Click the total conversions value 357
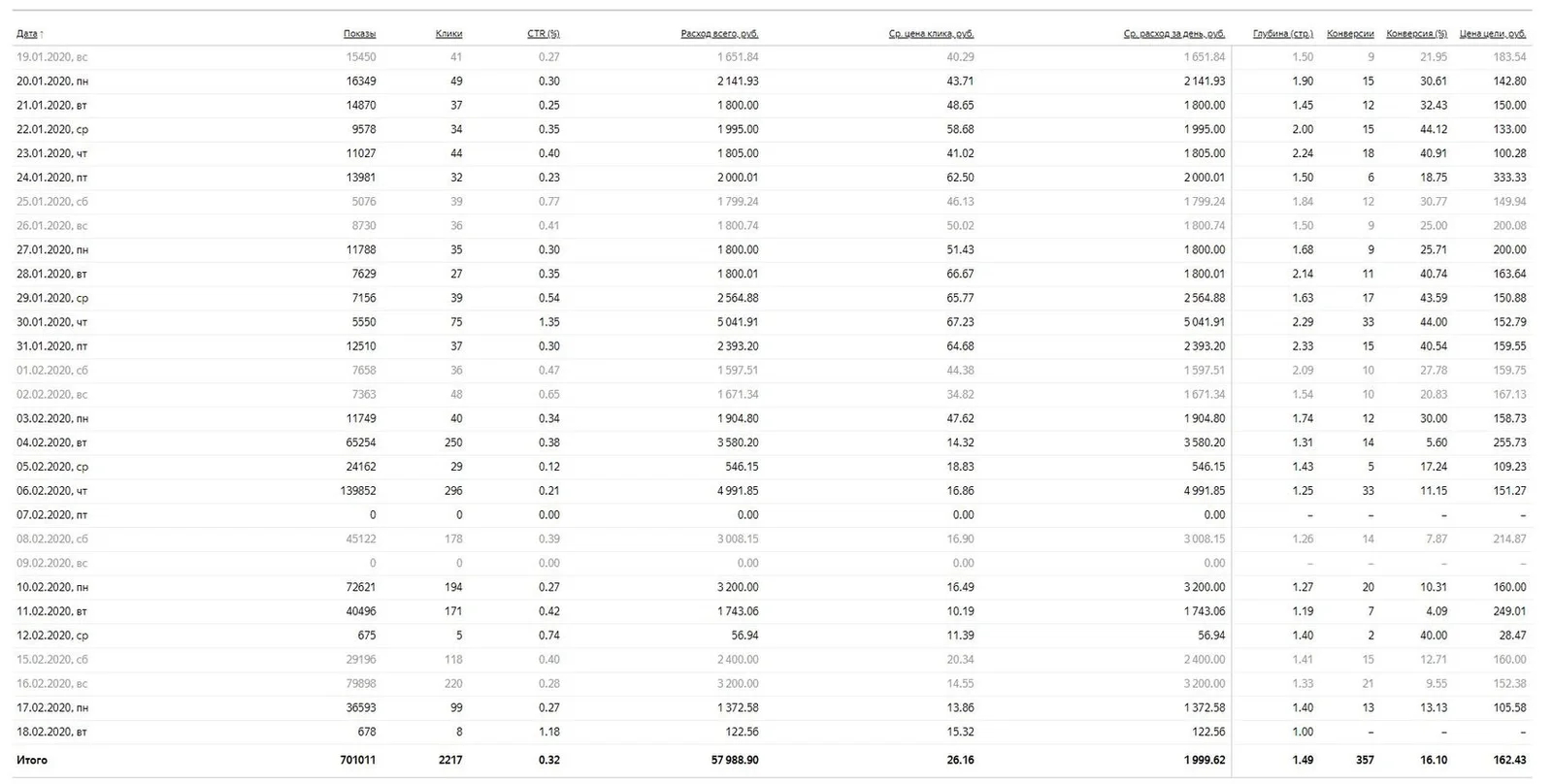Viewport: 1553px width, 784px height. [1365, 760]
